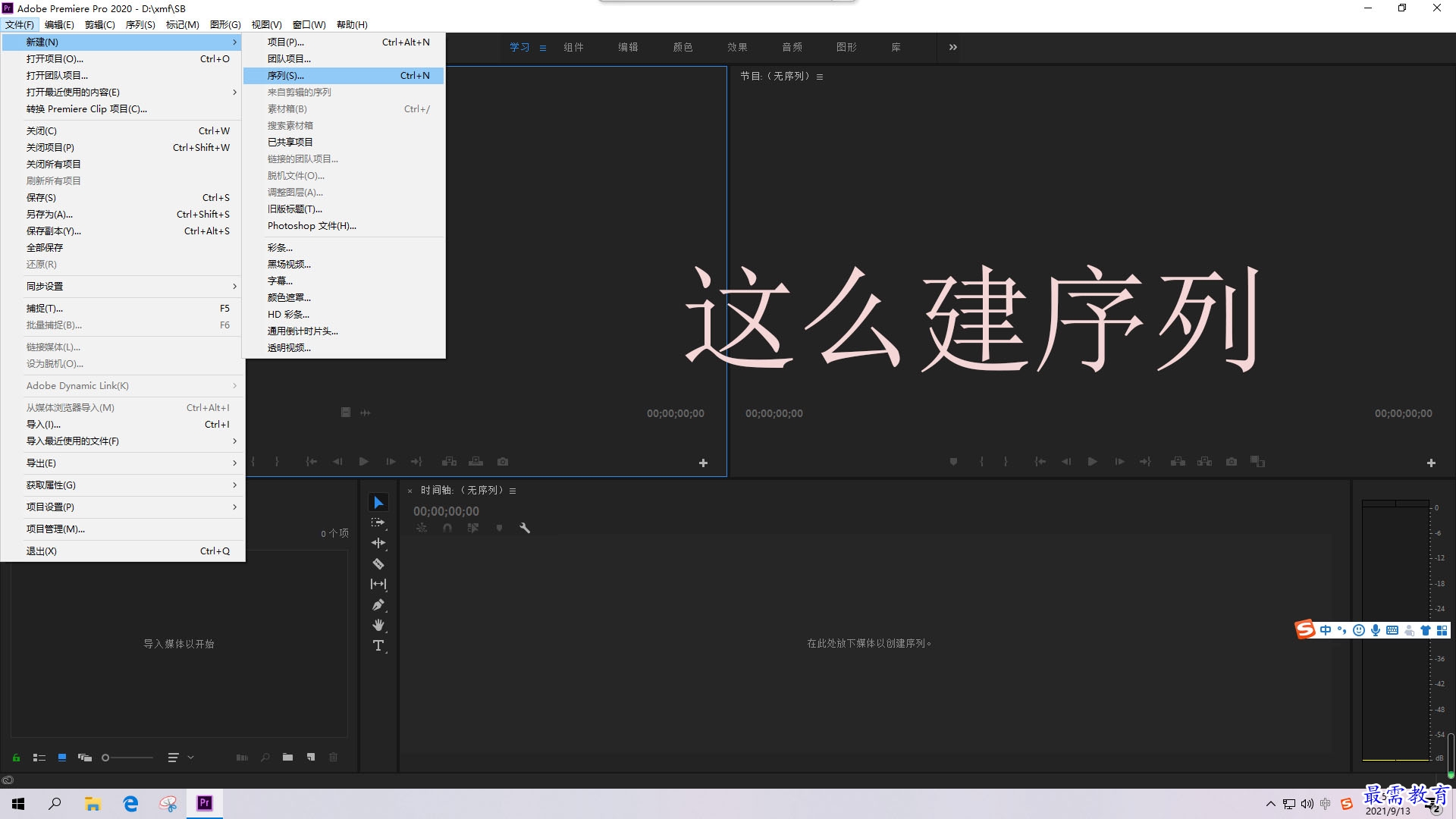Select the Slip tool

click(x=378, y=584)
